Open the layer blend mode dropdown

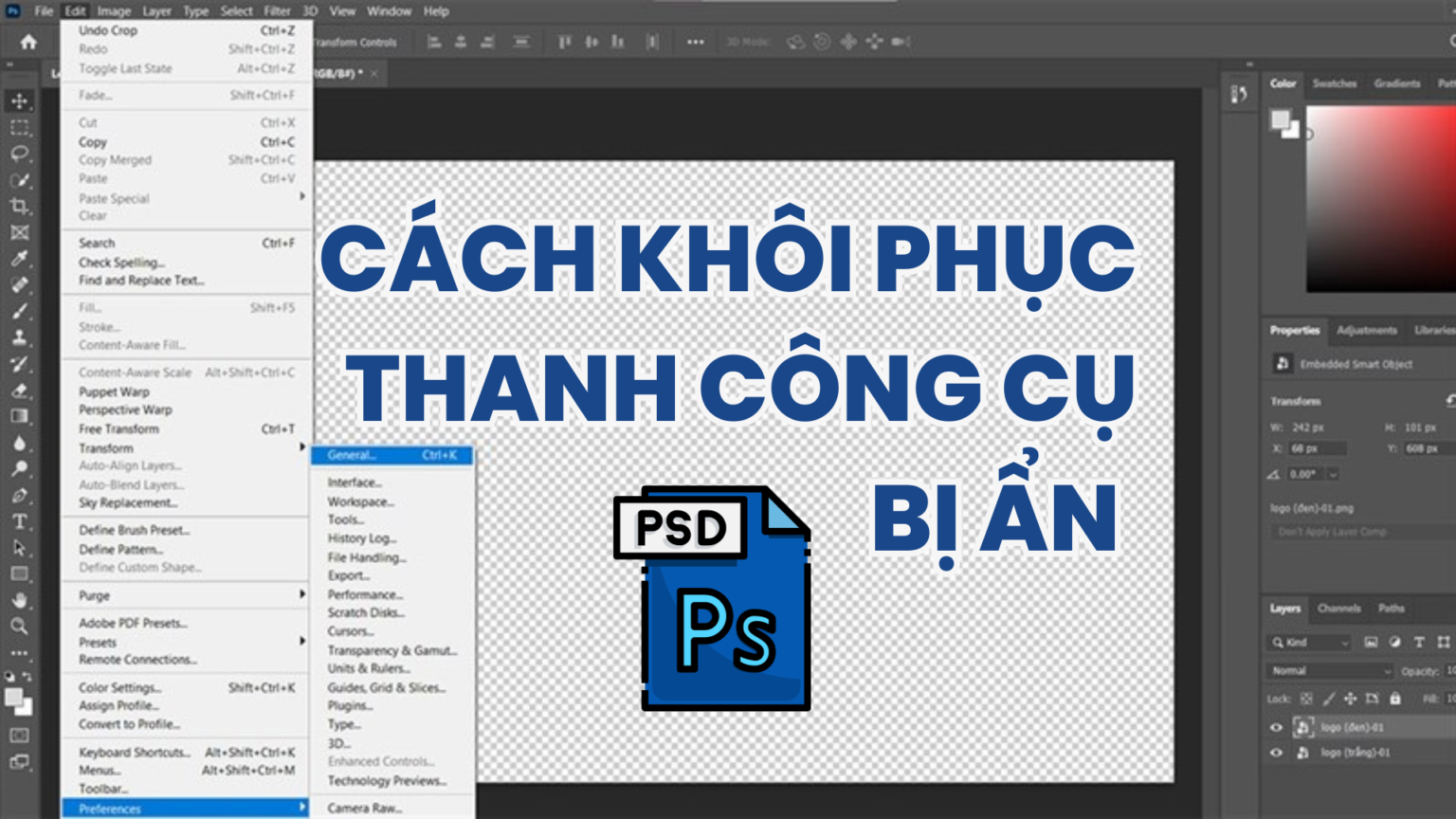pyautogui.click(x=1327, y=671)
